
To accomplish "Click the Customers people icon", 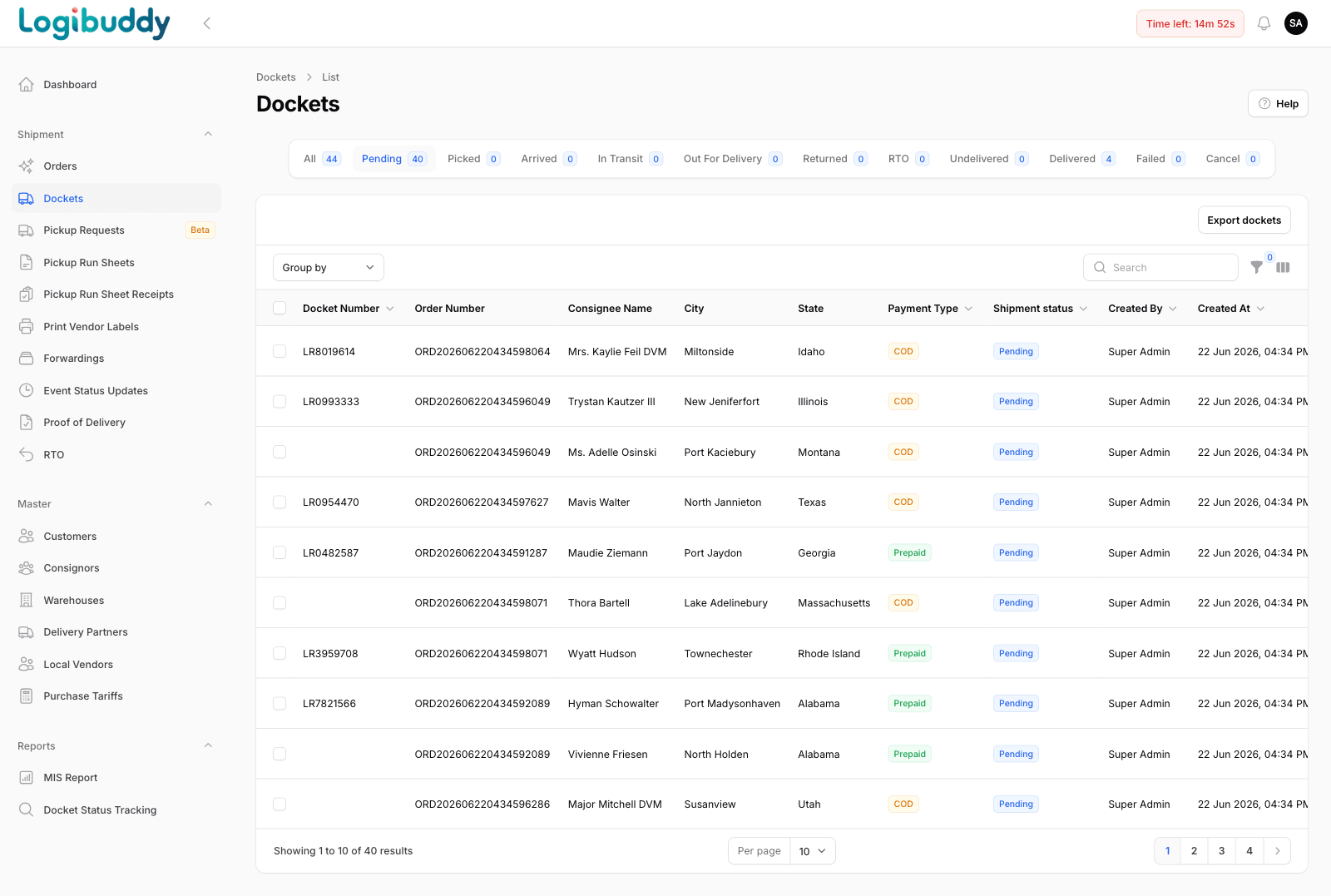I will [x=27, y=536].
